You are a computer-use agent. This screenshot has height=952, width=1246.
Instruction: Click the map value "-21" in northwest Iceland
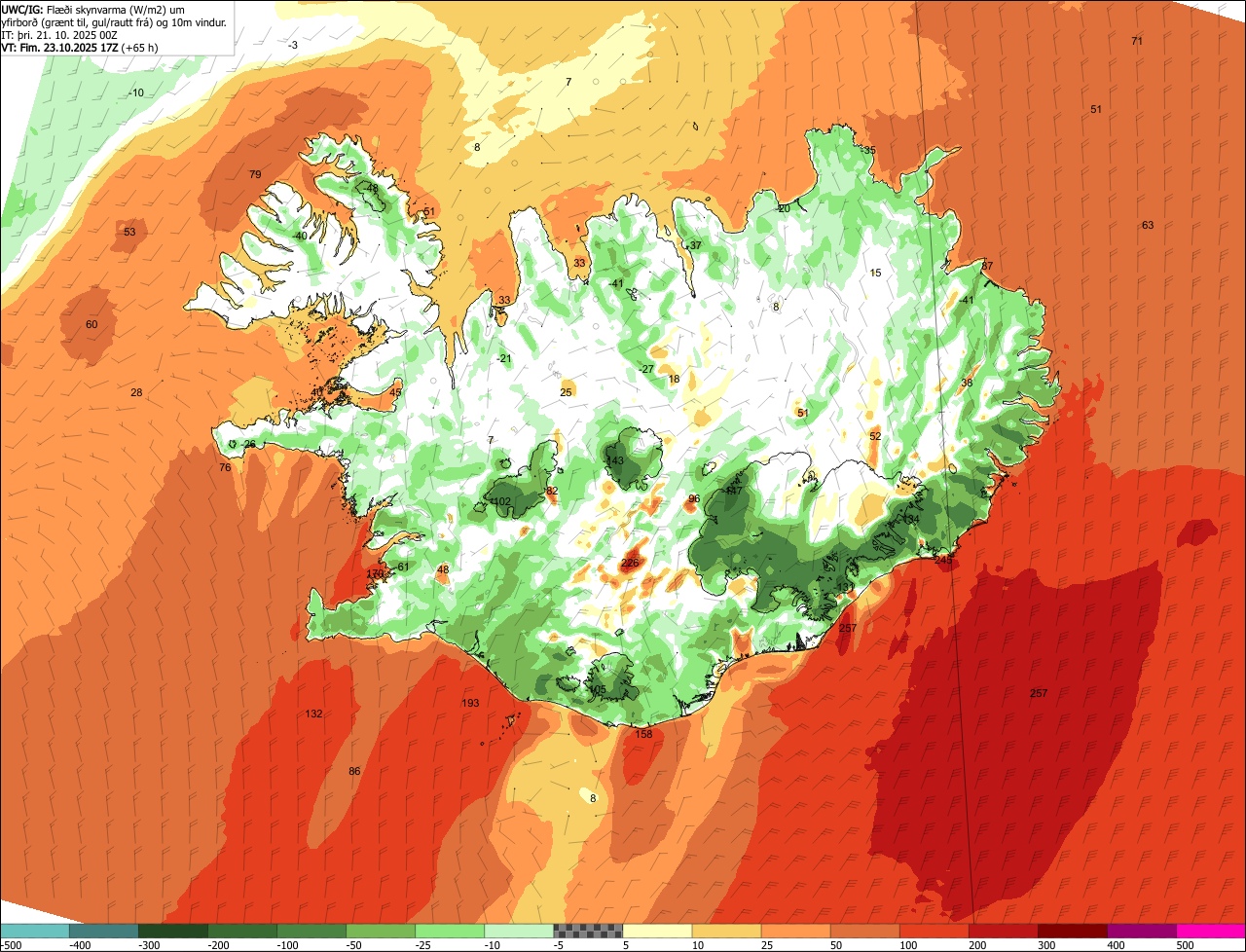pos(502,359)
